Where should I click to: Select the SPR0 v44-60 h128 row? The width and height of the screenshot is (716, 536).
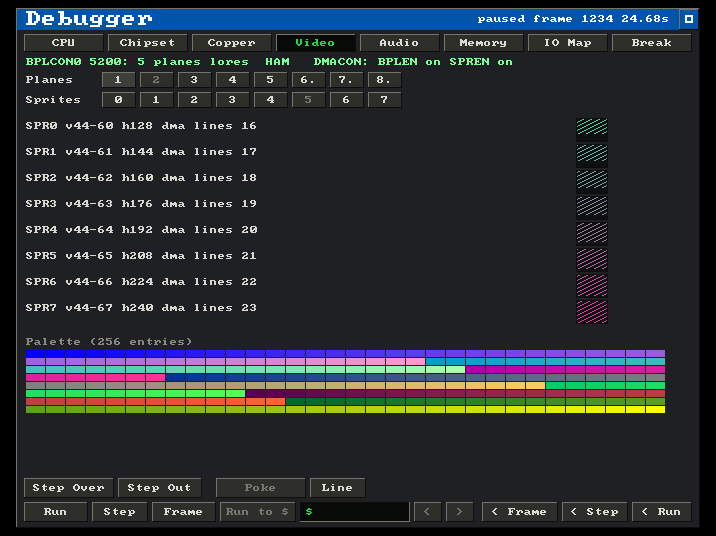(141, 126)
